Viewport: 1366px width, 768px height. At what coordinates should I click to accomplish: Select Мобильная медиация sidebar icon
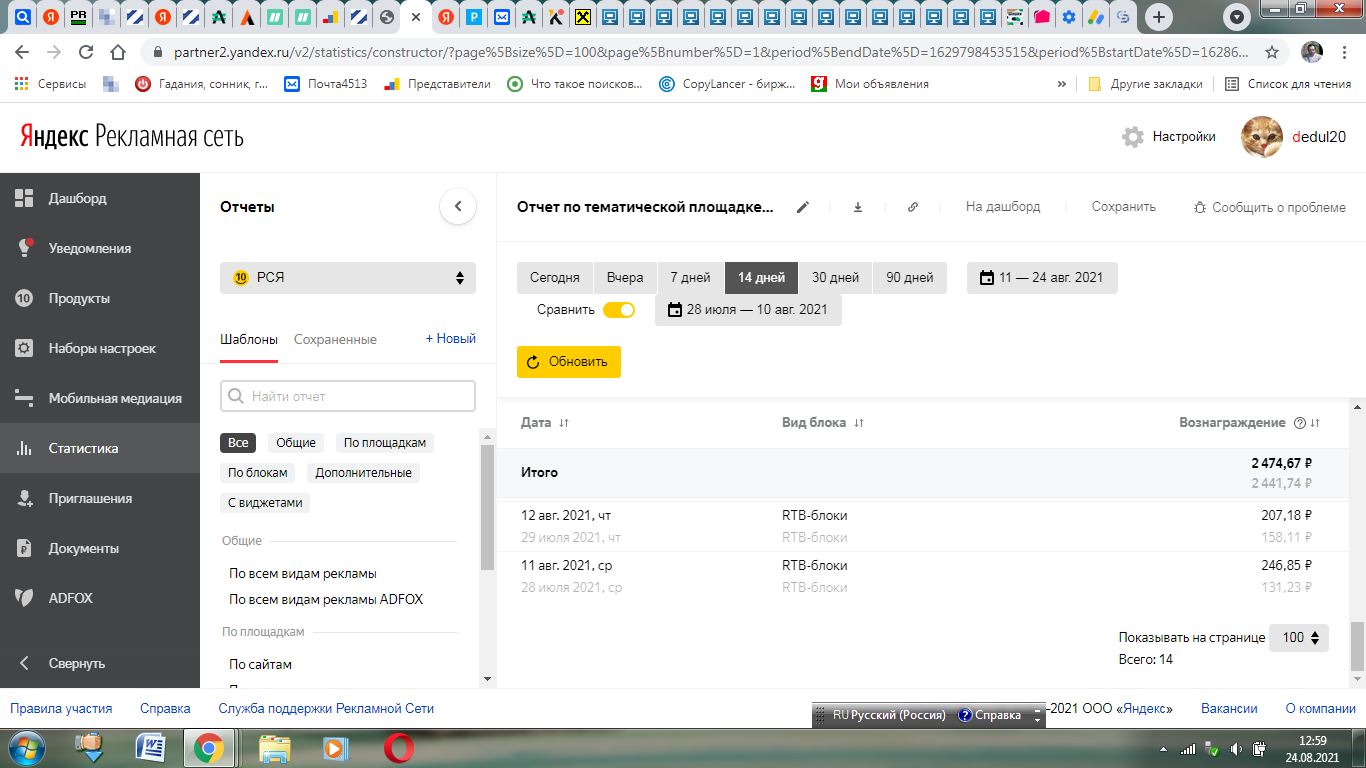25,398
